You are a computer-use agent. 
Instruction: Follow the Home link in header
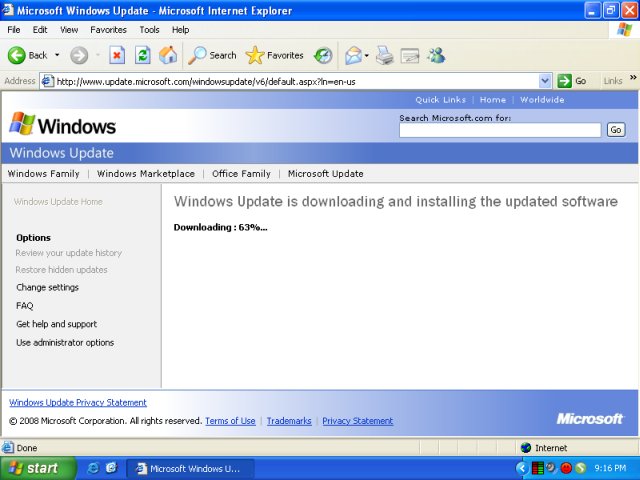coord(493,100)
